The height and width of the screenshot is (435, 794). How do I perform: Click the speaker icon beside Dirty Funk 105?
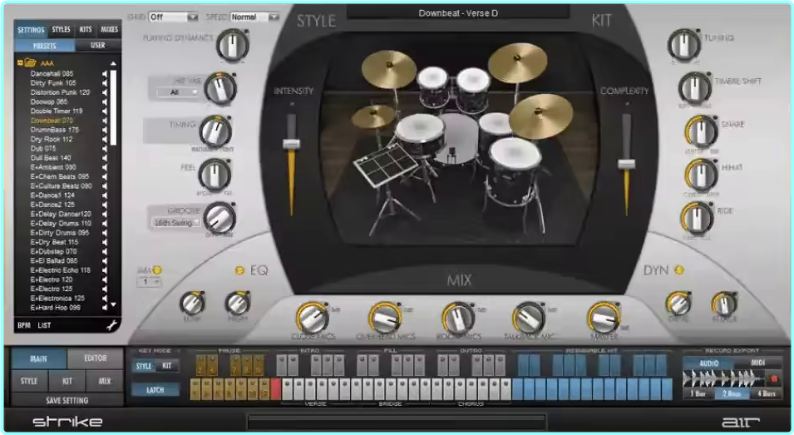pyautogui.click(x=105, y=83)
